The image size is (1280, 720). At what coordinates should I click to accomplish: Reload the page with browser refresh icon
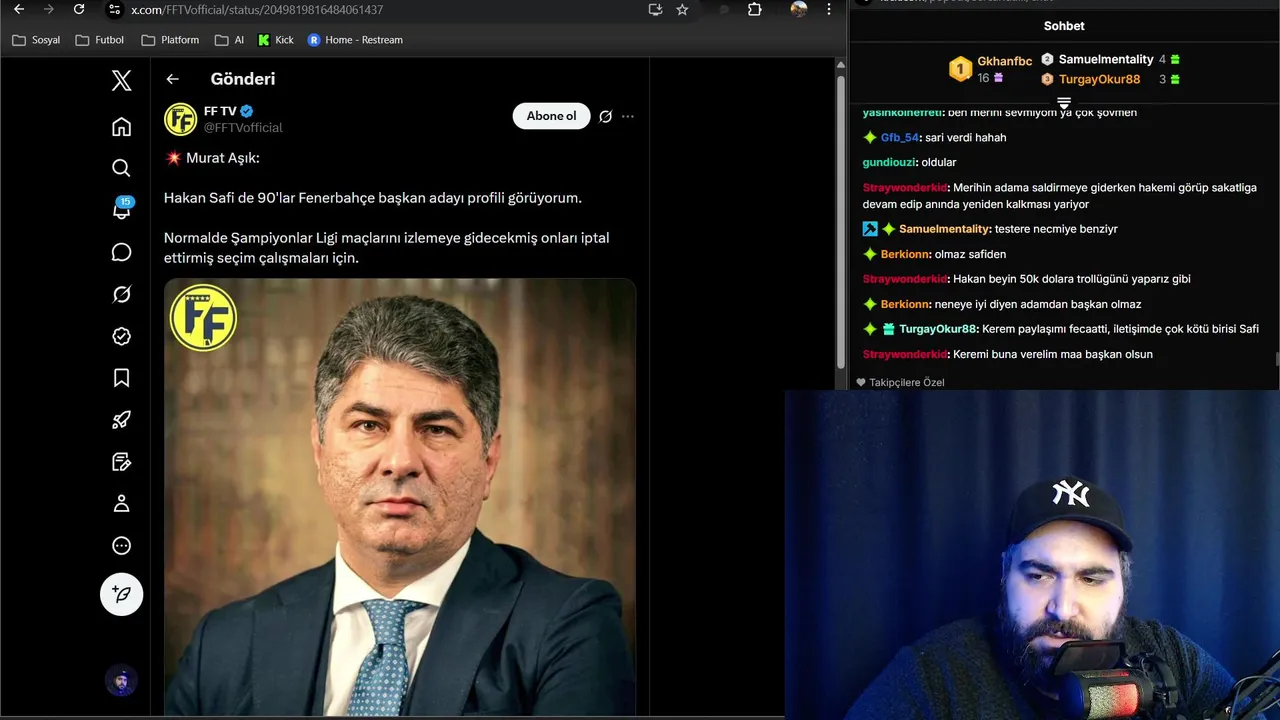[x=79, y=9]
